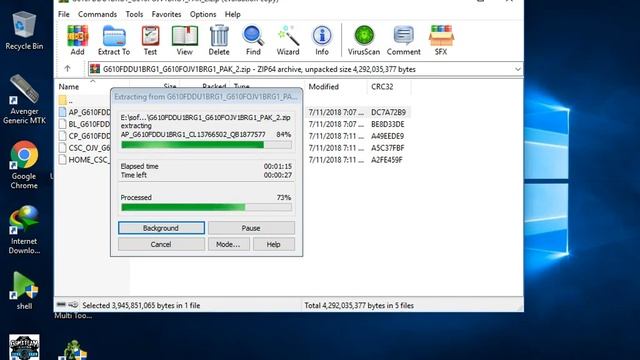The height and width of the screenshot is (360, 640).
Task: Open the Comment tool
Action: point(404,40)
